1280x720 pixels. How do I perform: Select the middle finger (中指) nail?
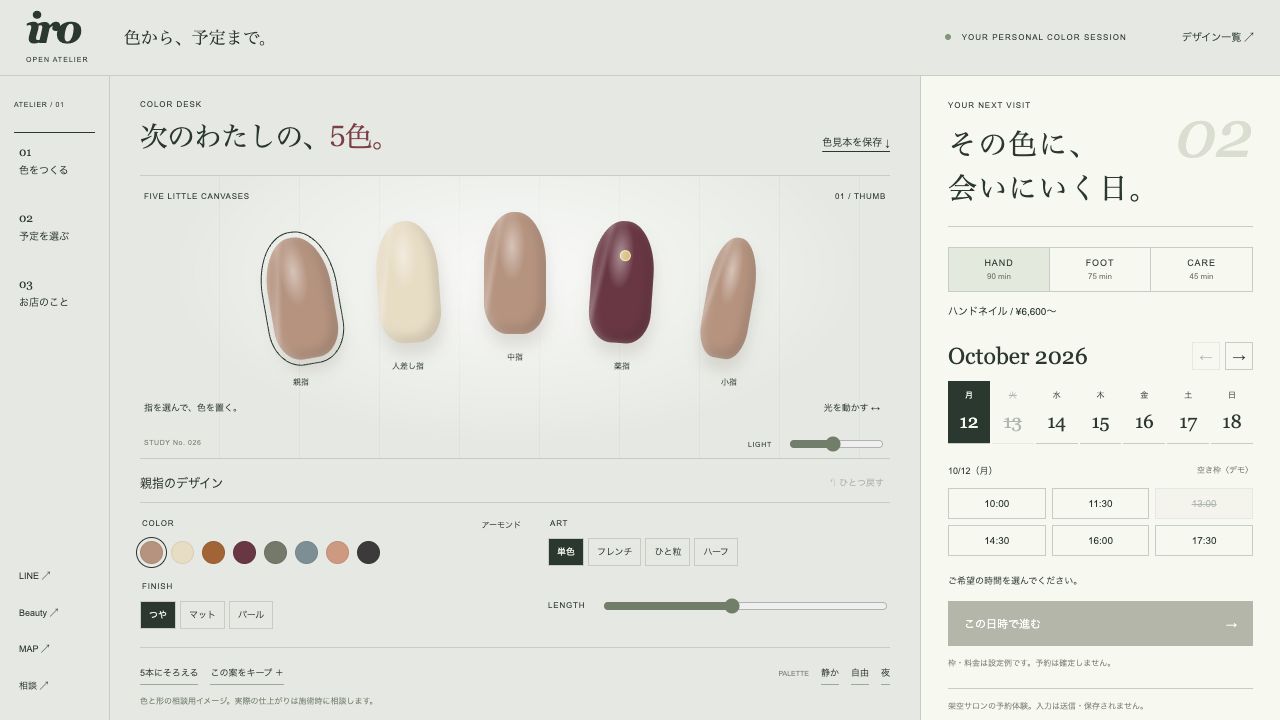point(515,273)
